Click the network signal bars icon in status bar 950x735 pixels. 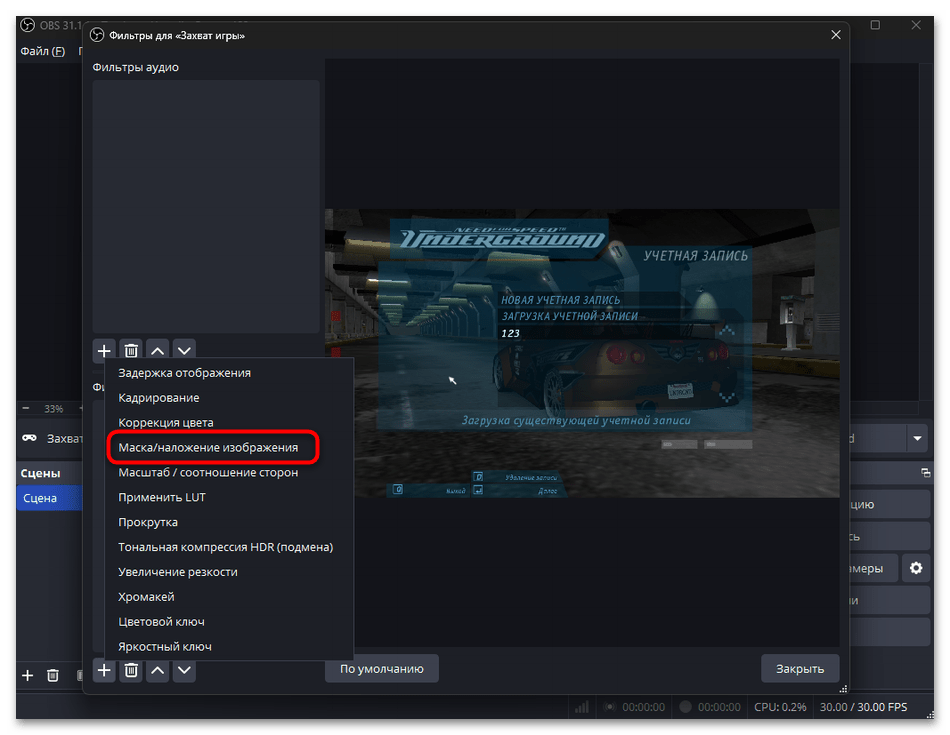[582, 707]
